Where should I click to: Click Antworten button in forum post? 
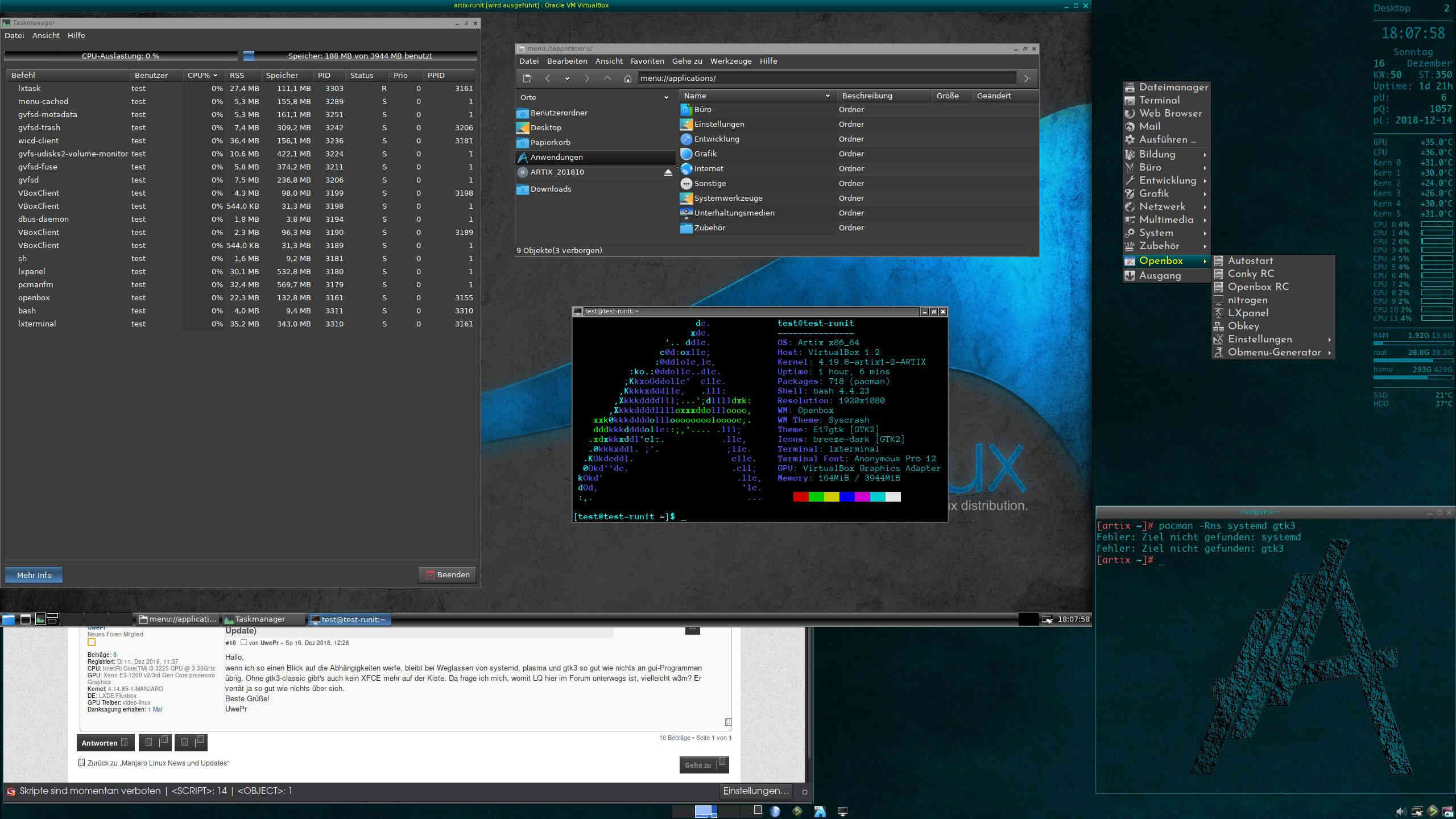[x=99, y=742]
